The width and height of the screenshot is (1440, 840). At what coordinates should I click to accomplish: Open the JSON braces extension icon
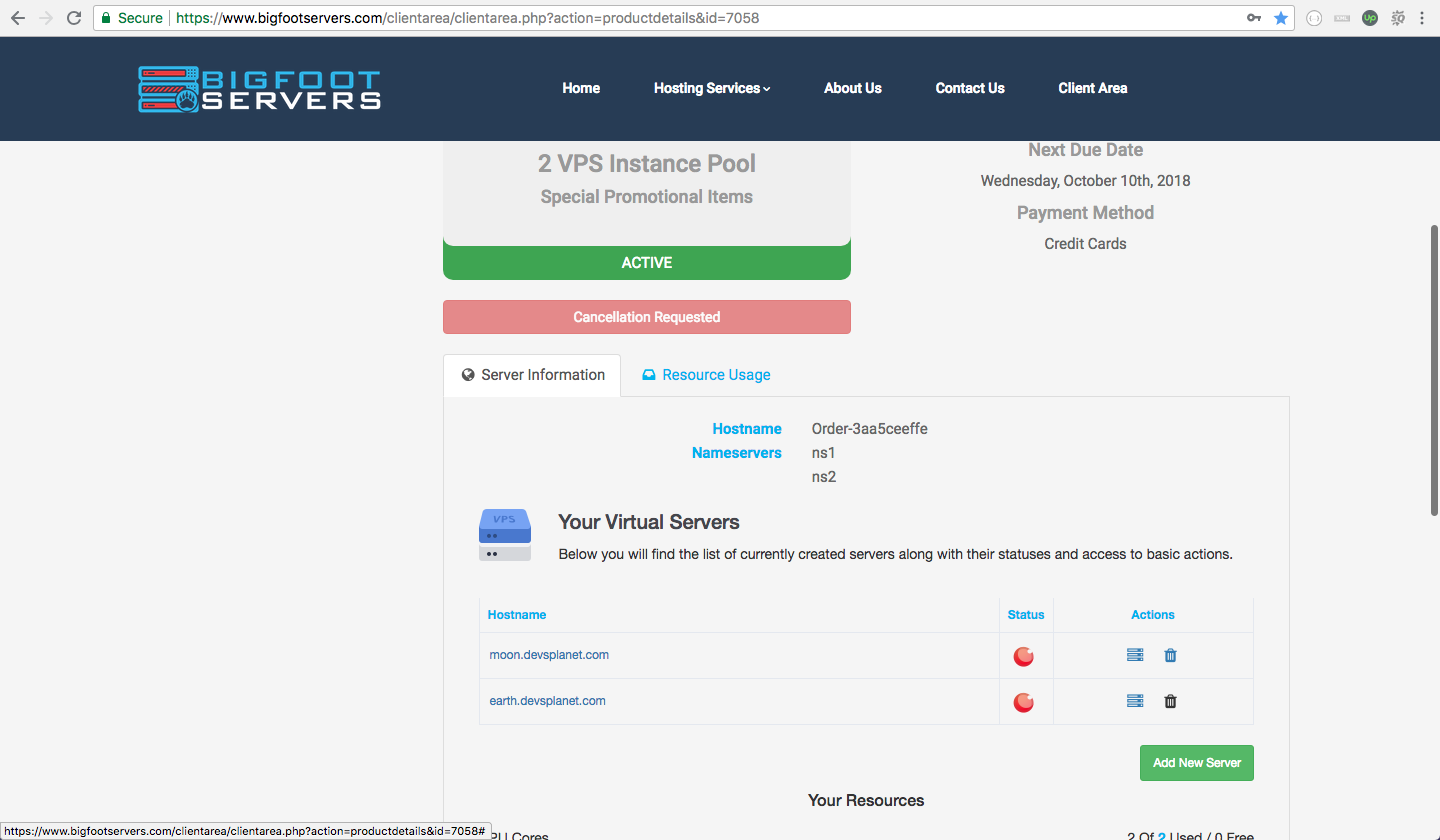(1315, 18)
